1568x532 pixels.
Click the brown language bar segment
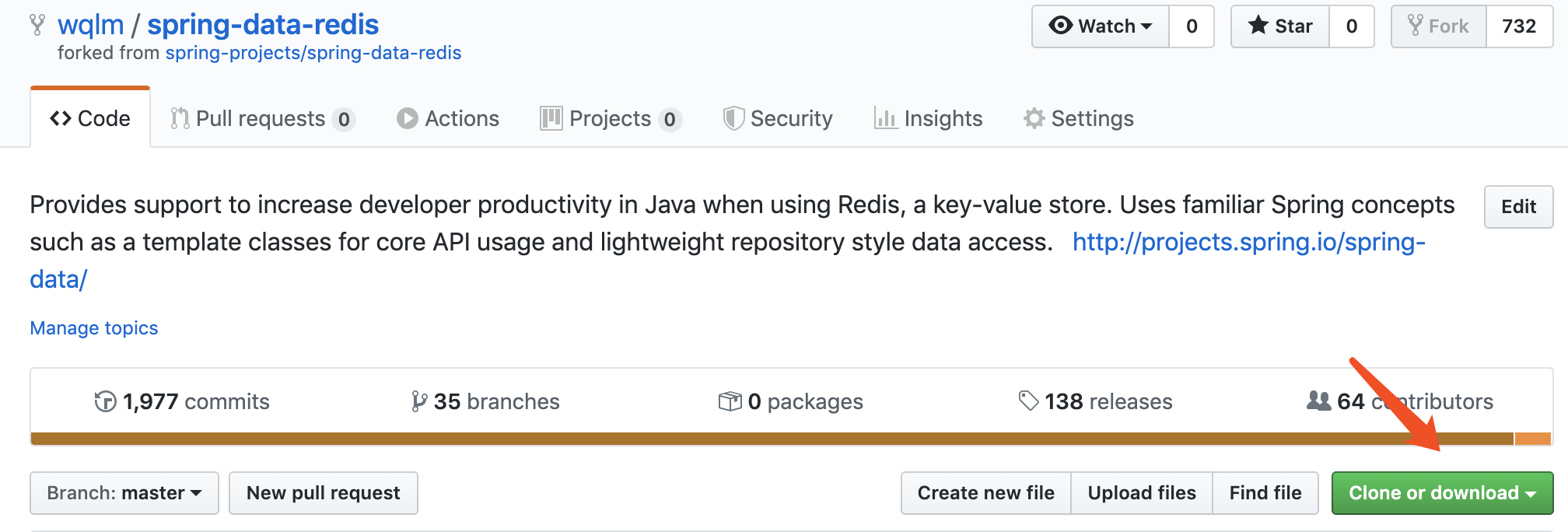(772, 439)
